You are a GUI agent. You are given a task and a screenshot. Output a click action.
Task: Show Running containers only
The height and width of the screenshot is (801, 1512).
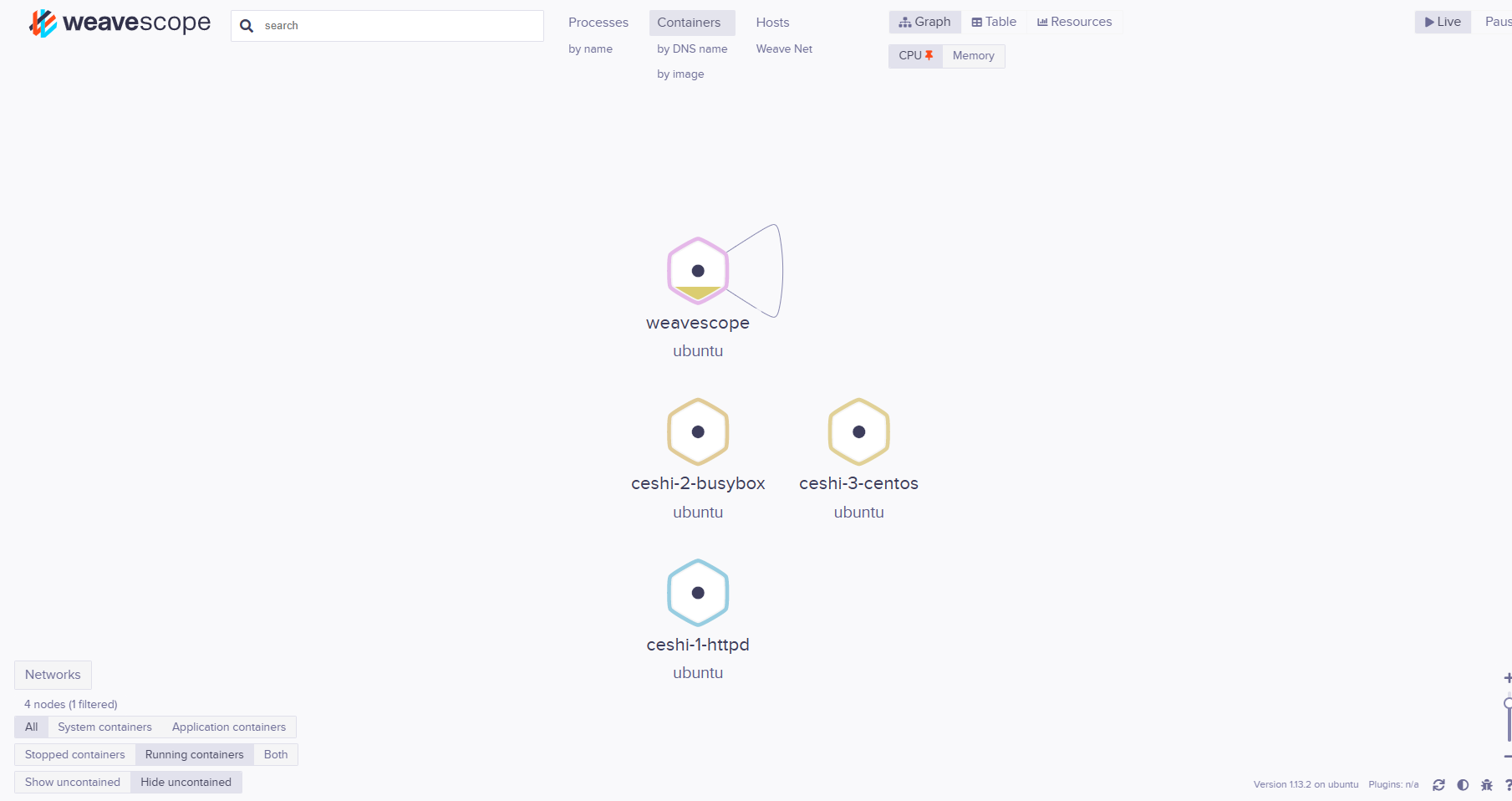194,755
